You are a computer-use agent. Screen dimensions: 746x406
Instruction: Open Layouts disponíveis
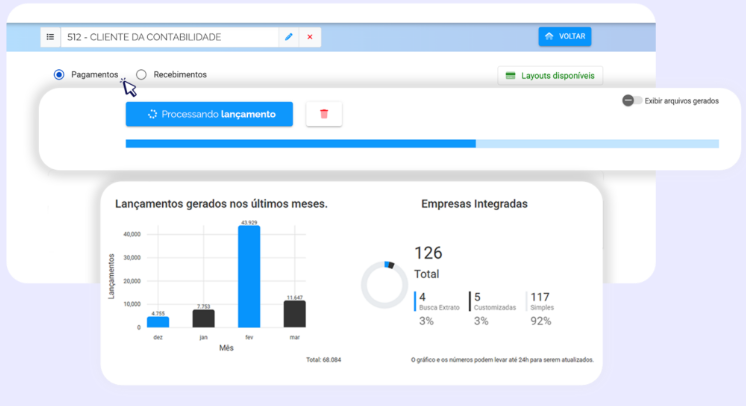pyautogui.click(x=550, y=75)
